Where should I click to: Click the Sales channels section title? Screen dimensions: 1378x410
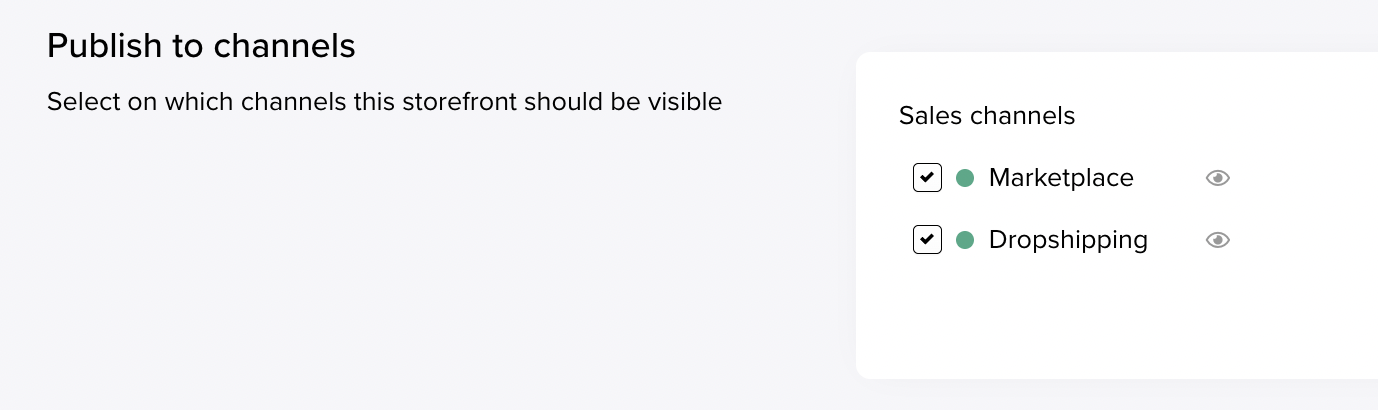(x=987, y=116)
